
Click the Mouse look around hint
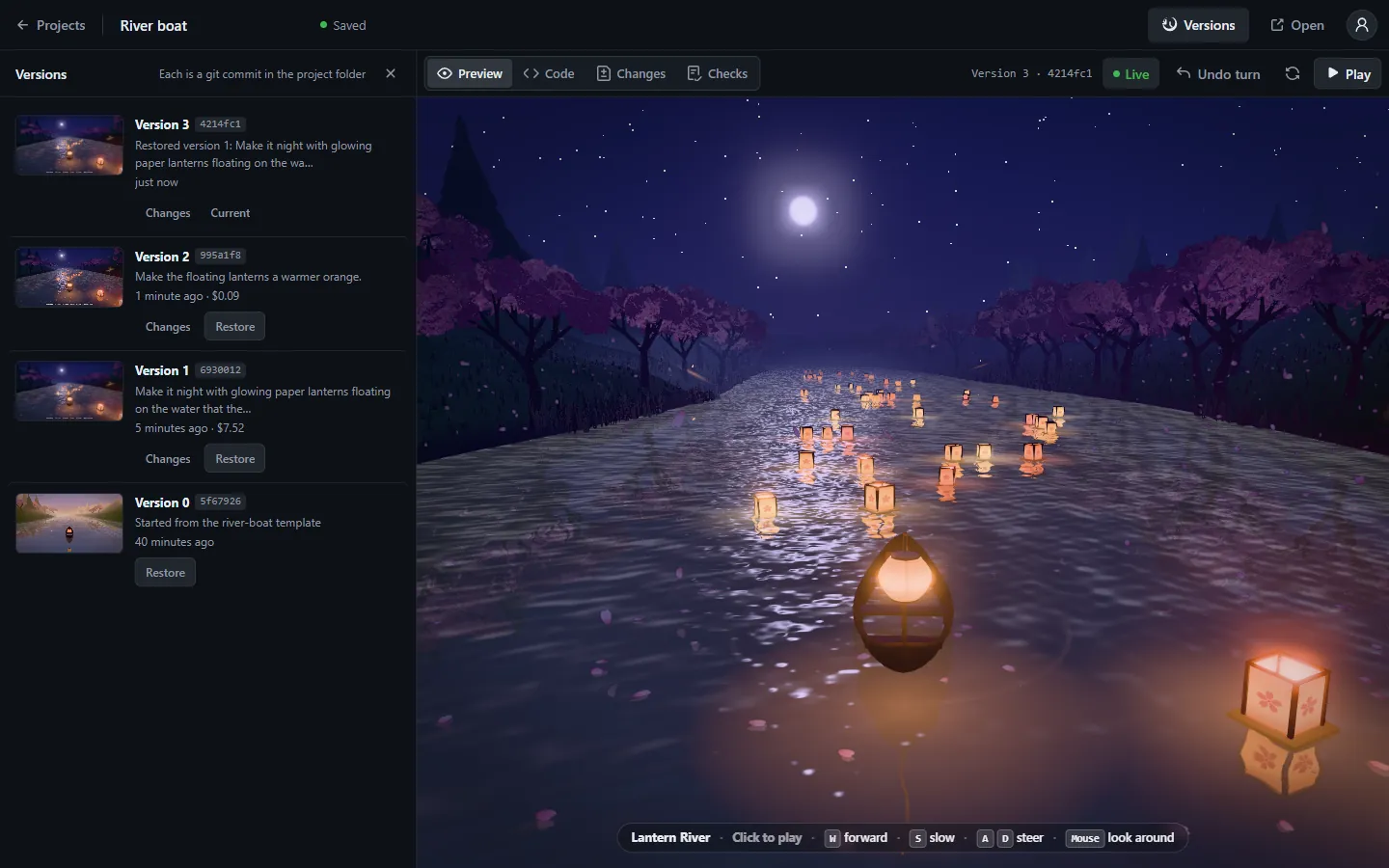(1120, 837)
